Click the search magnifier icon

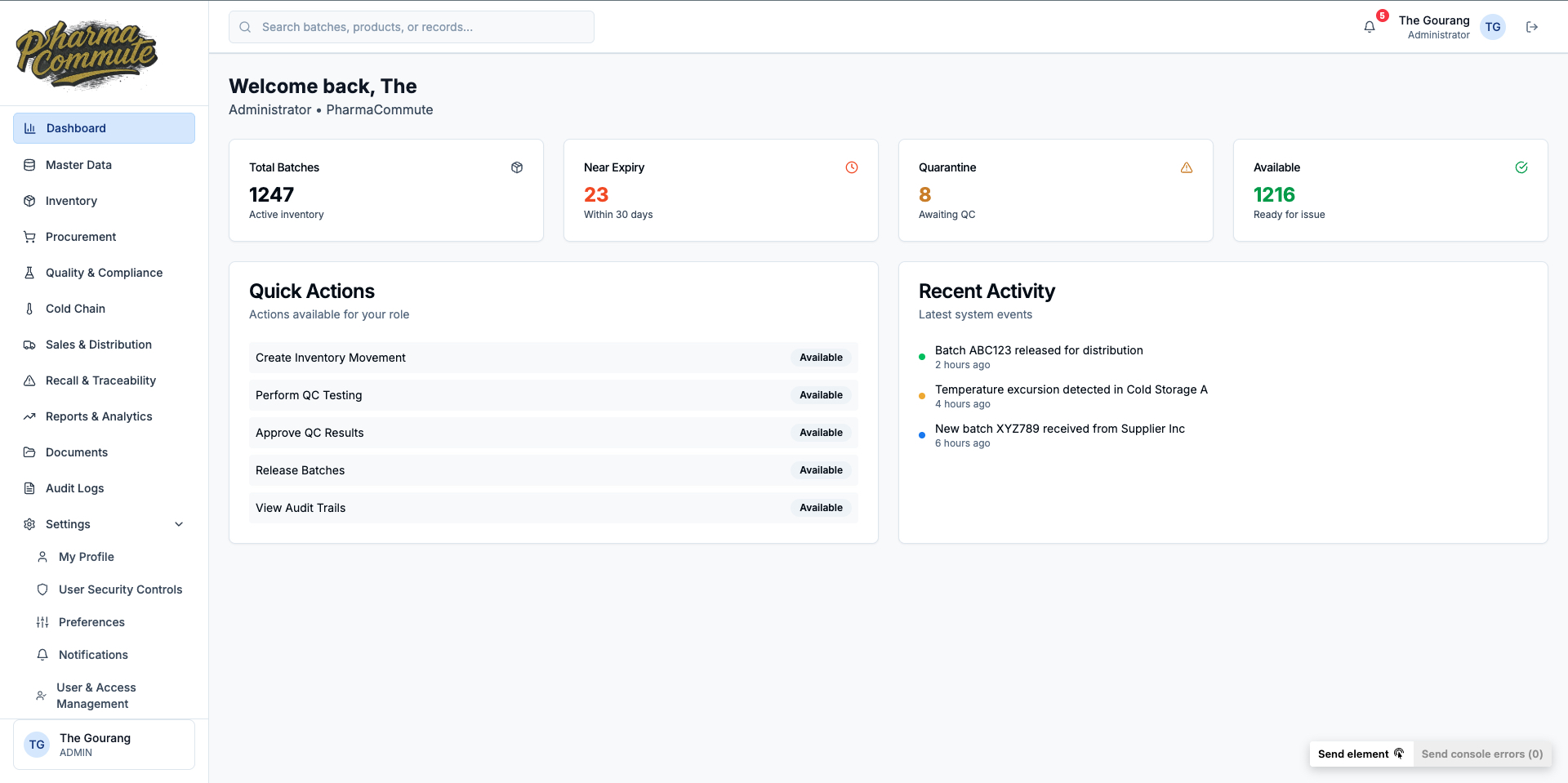(245, 27)
